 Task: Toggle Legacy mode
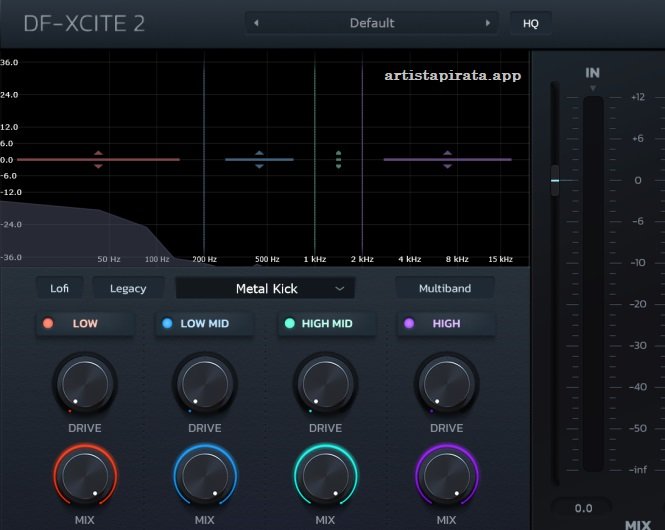click(x=128, y=288)
